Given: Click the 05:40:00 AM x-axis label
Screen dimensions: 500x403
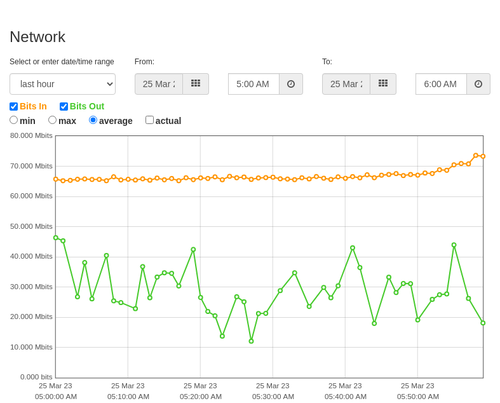Looking at the screenshot, I should (345, 397).
